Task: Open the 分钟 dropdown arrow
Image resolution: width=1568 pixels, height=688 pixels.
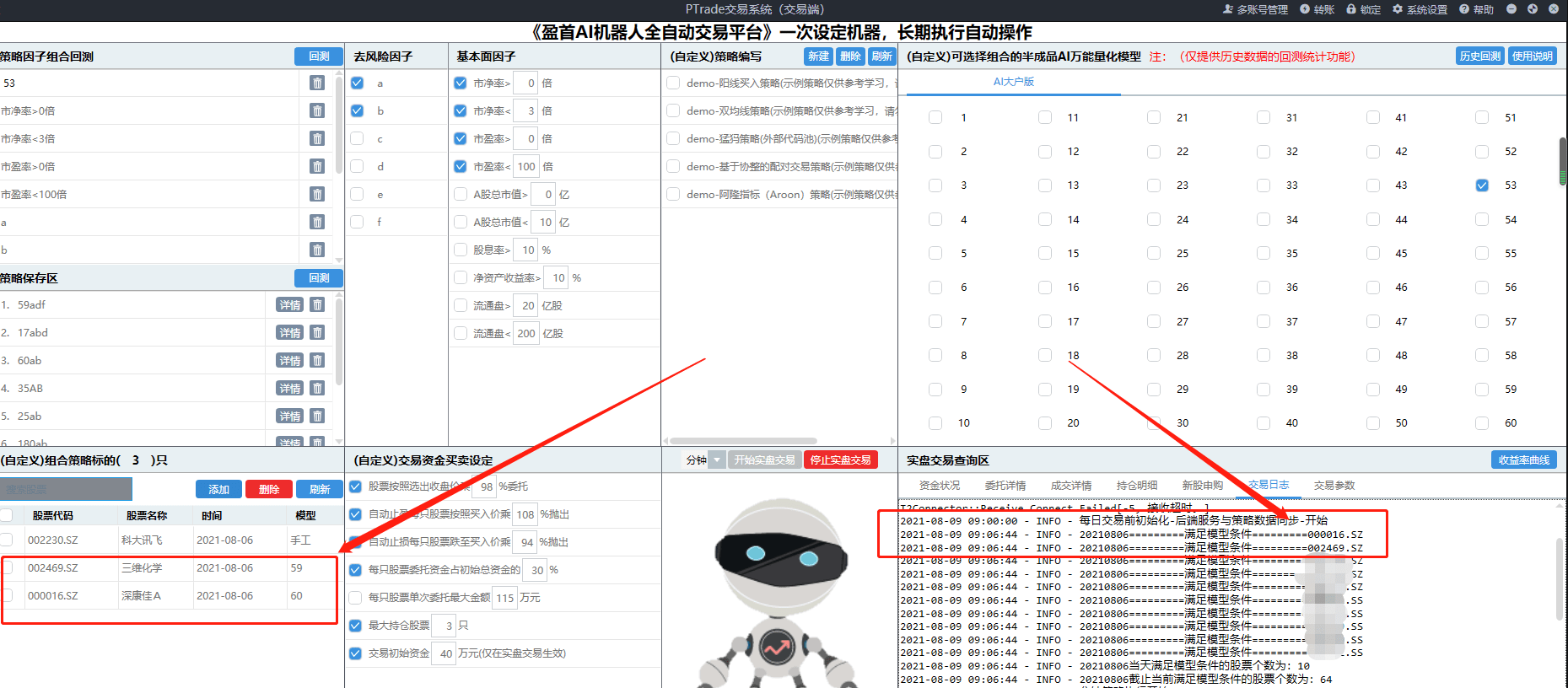Action: click(717, 460)
